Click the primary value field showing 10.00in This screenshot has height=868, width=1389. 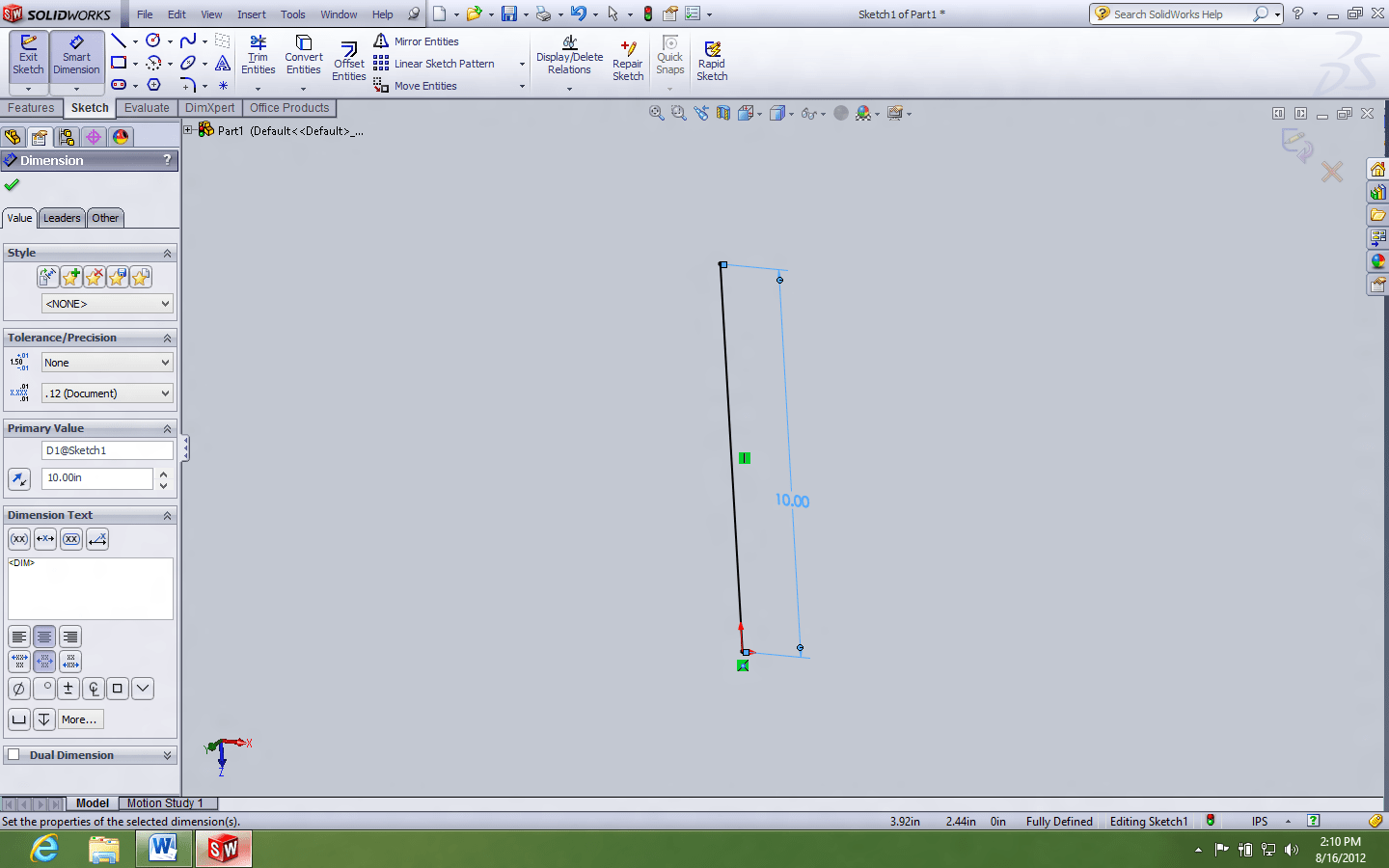[96, 478]
